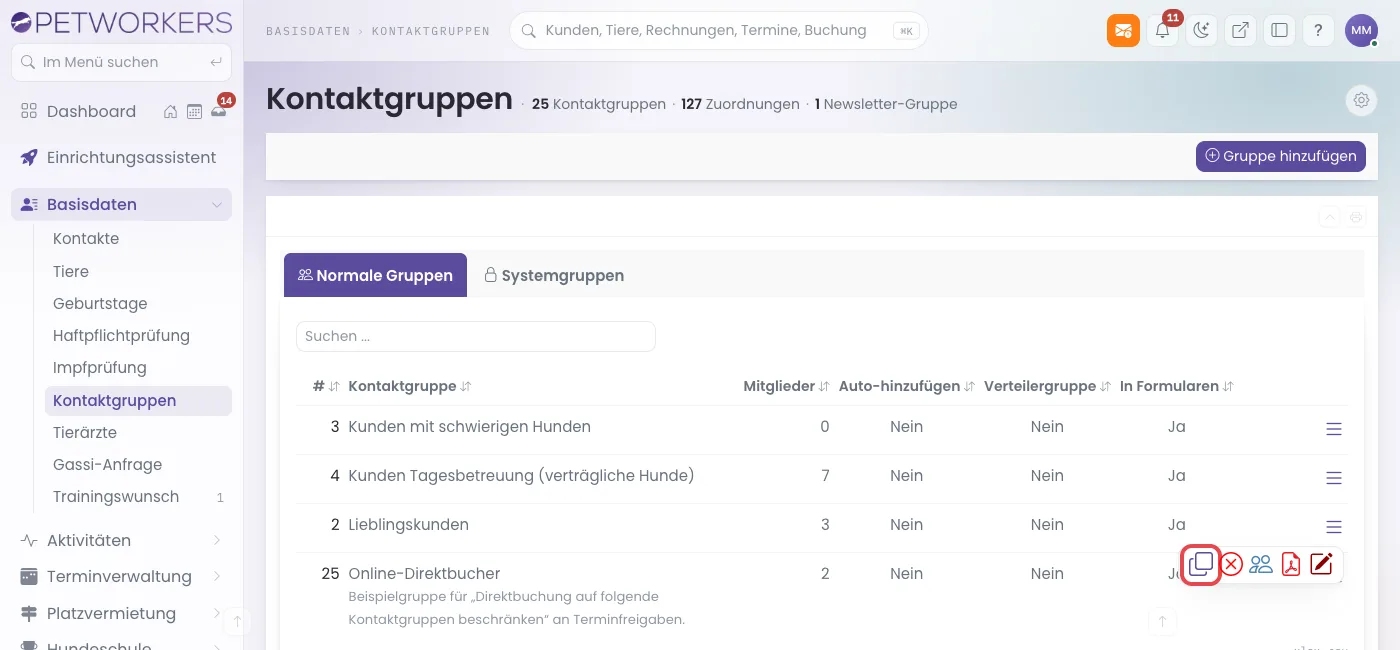1400x650 pixels.
Task: Collapse the Basisdaten menu section
Action: coord(217,204)
